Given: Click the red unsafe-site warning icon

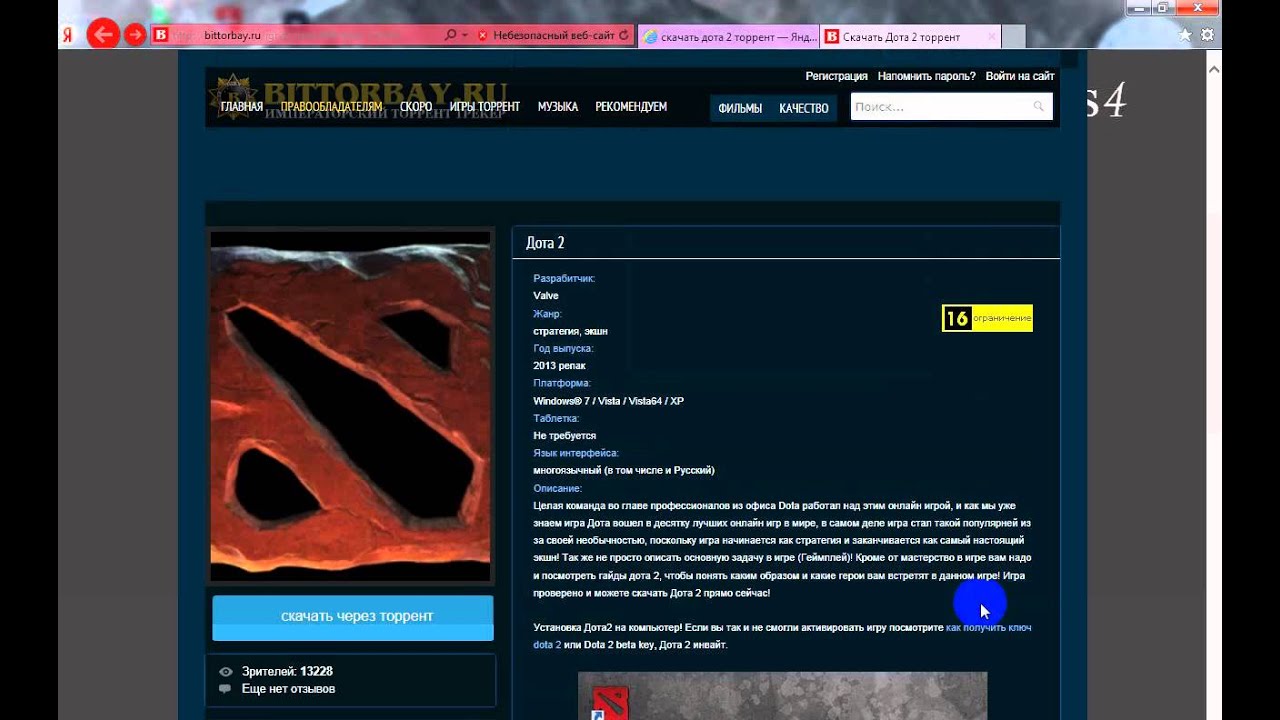Looking at the screenshot, I should click(x=482, y=35).
